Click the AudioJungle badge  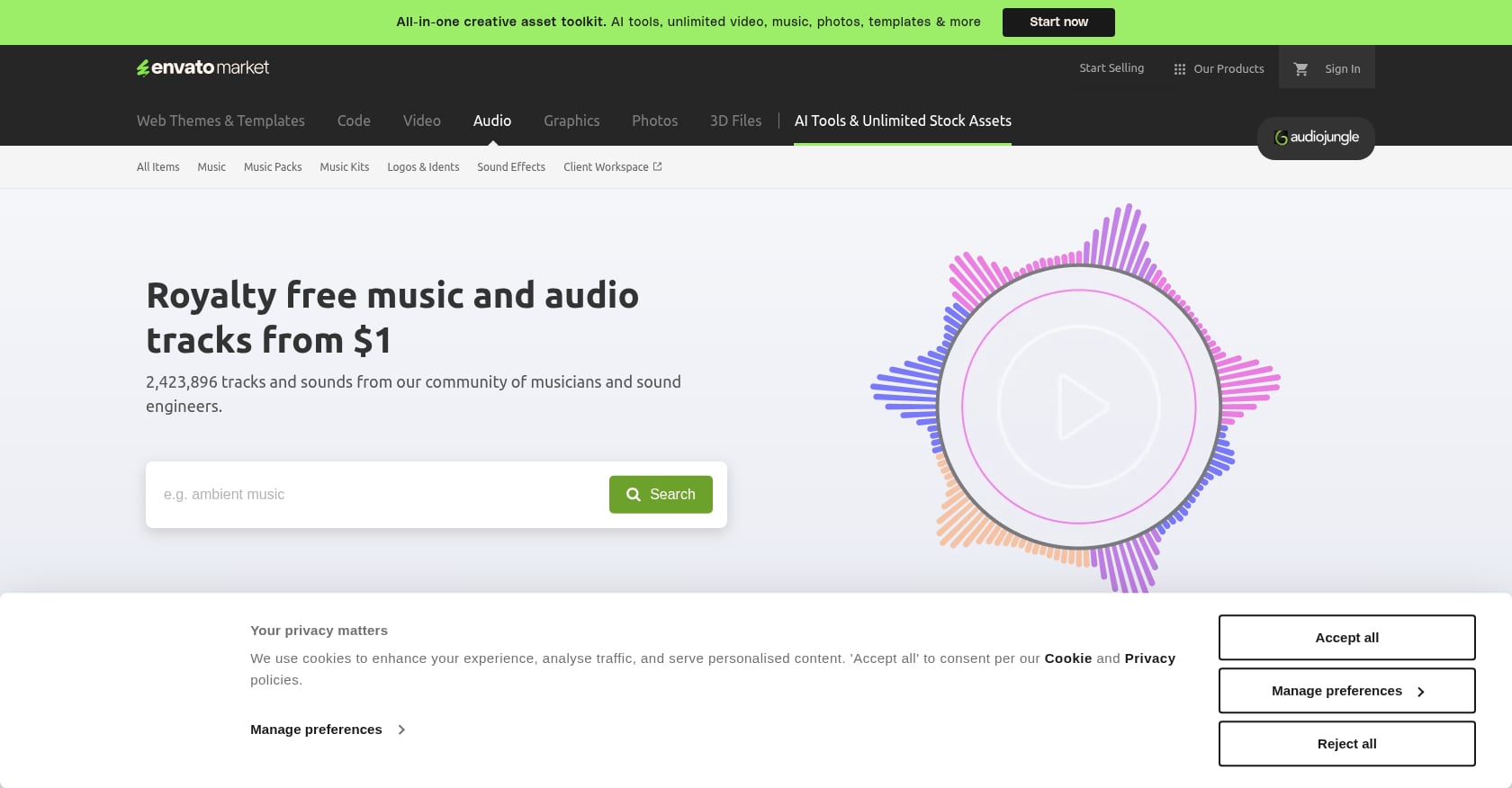(1316, 138)
